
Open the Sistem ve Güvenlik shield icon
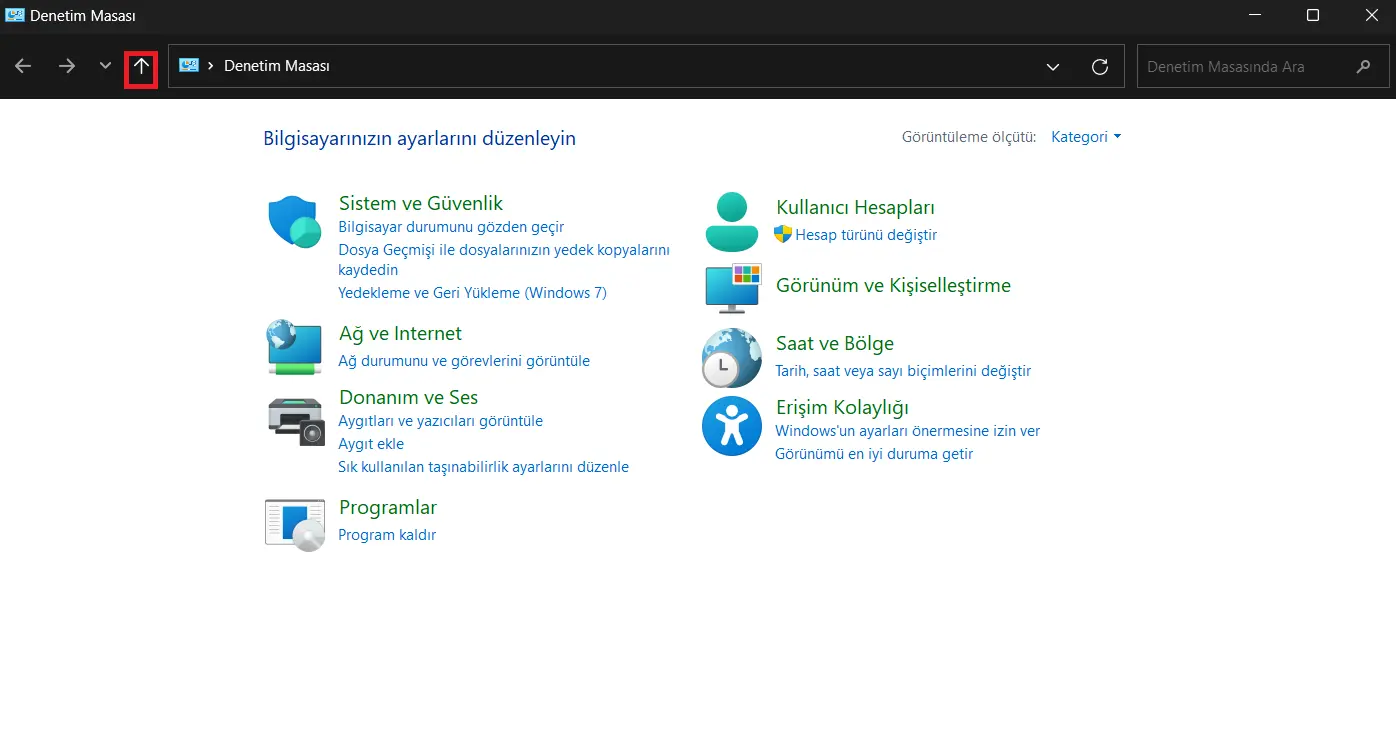point(294,222)
